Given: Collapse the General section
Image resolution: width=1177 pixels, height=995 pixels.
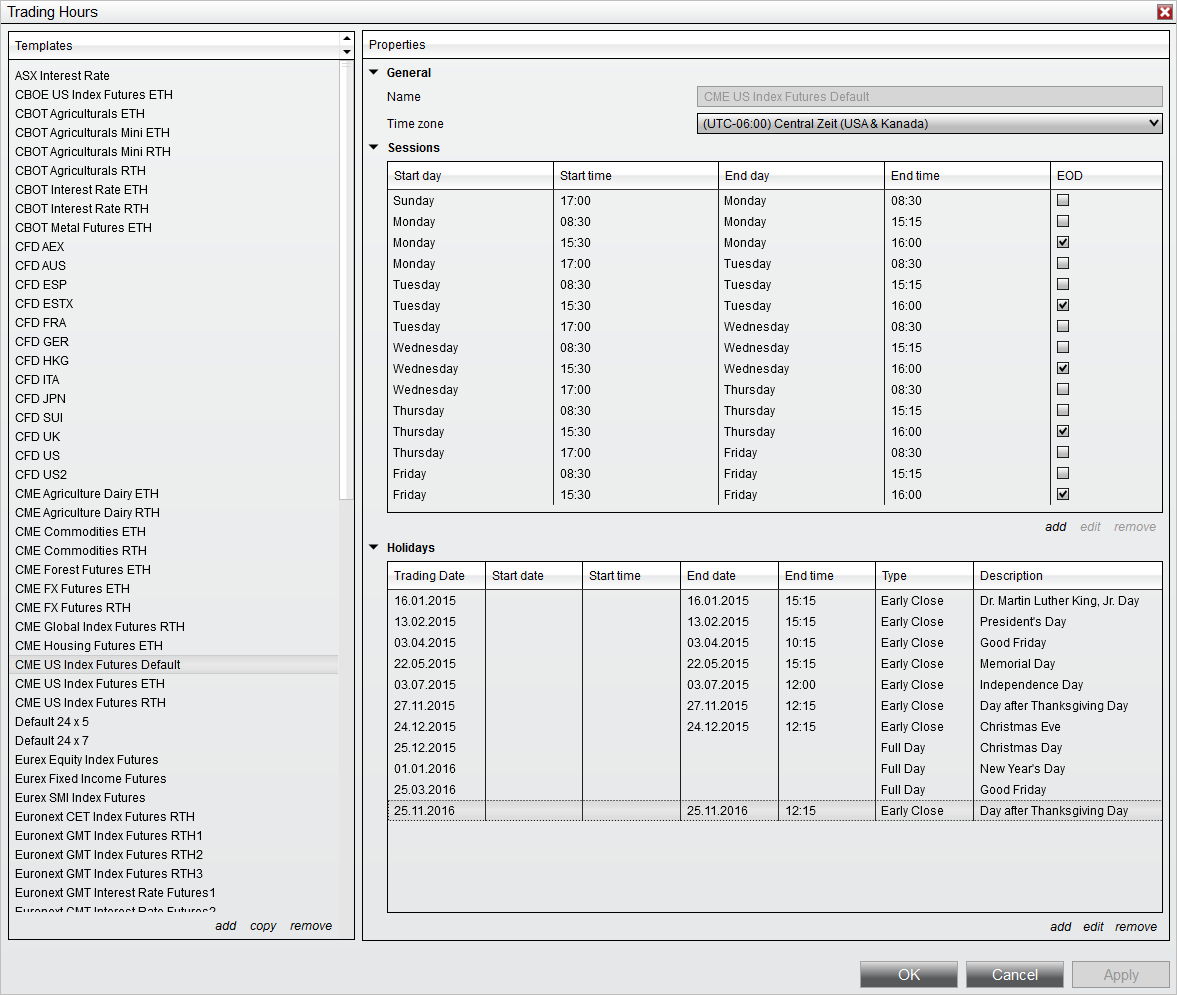Looking at the screenshot, I should 374,73.
